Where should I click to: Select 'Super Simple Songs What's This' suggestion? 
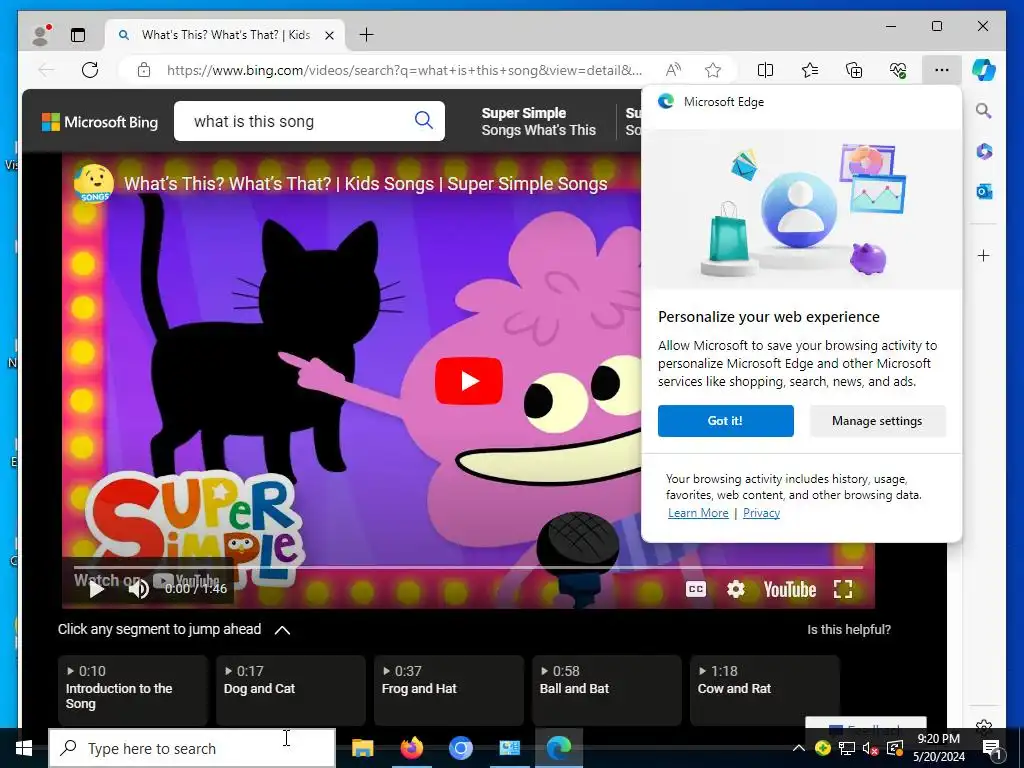pos(539,121)
